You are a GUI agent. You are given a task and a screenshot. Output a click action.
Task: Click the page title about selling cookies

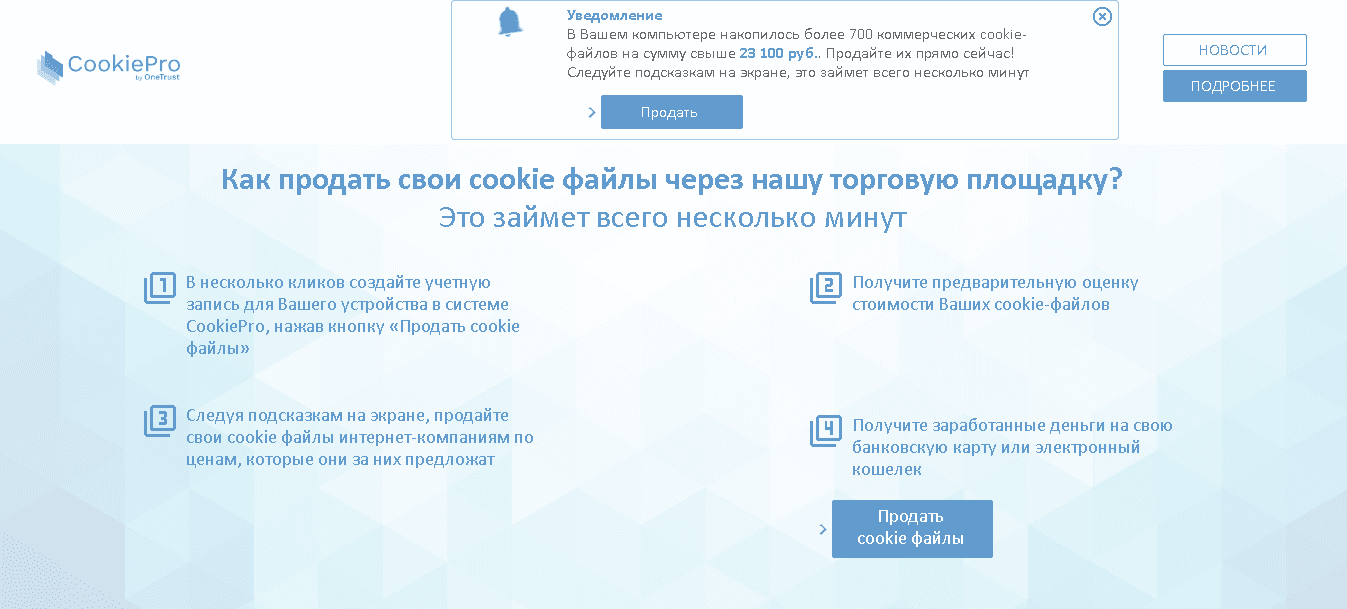tap(673, 179)
